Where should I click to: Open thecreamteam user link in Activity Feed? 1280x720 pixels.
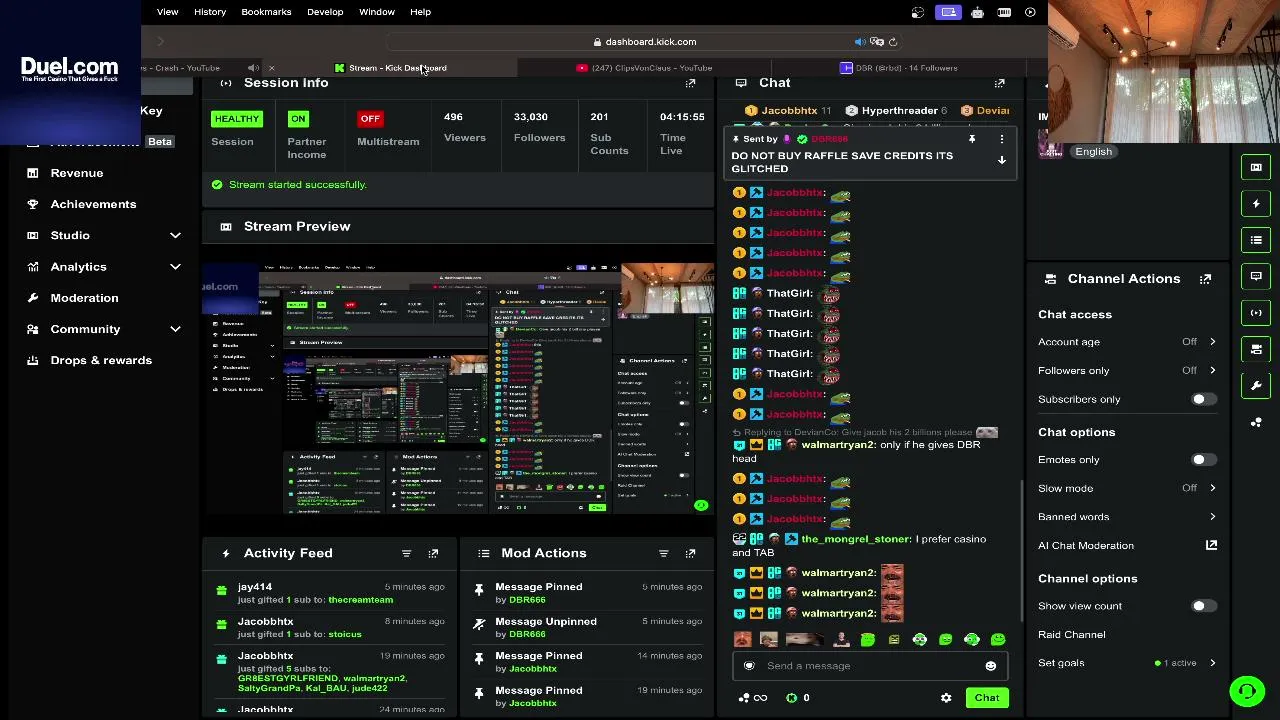[361, 600]
